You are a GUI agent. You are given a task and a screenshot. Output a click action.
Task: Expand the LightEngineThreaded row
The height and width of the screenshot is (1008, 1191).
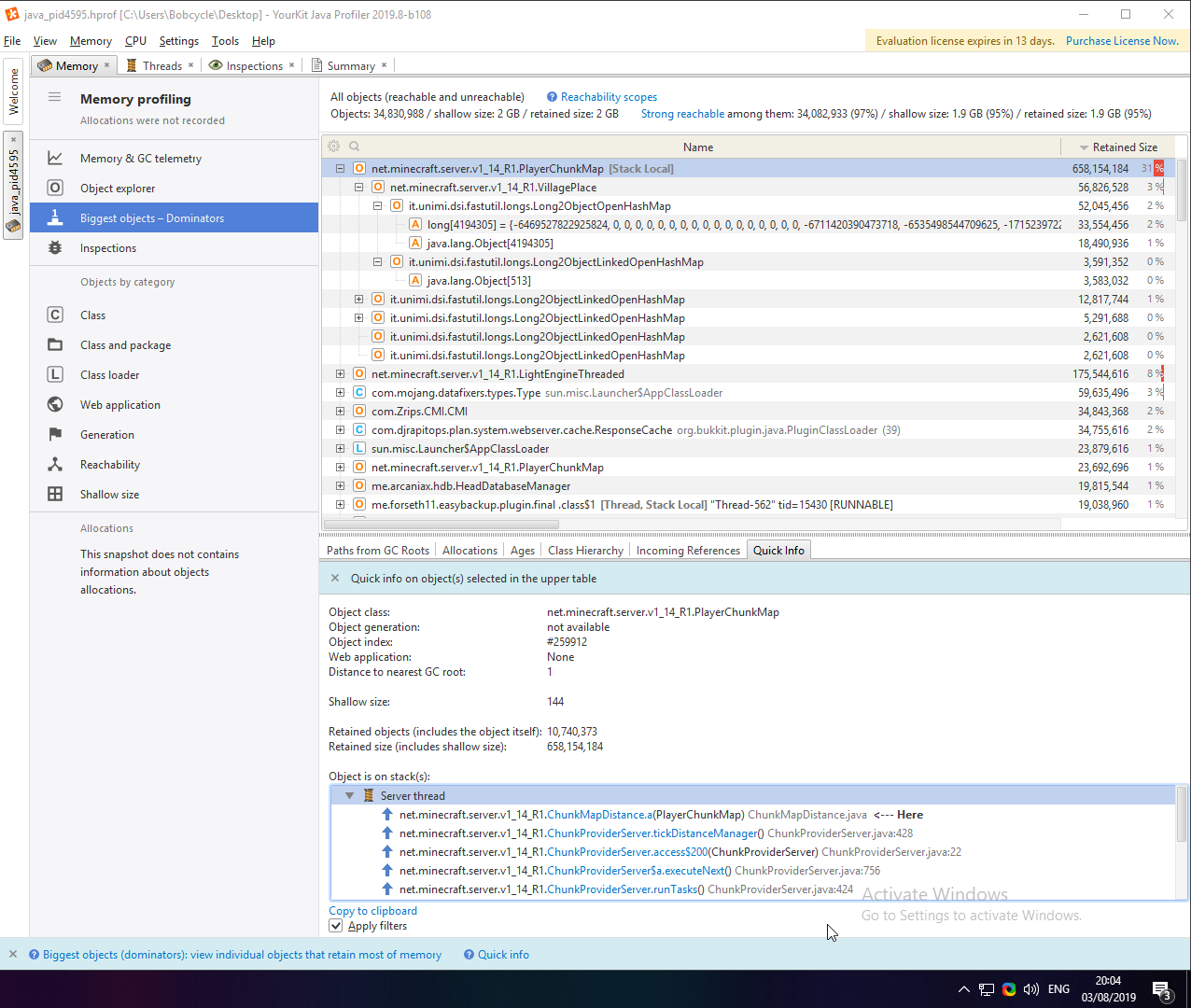pos(340,374)
